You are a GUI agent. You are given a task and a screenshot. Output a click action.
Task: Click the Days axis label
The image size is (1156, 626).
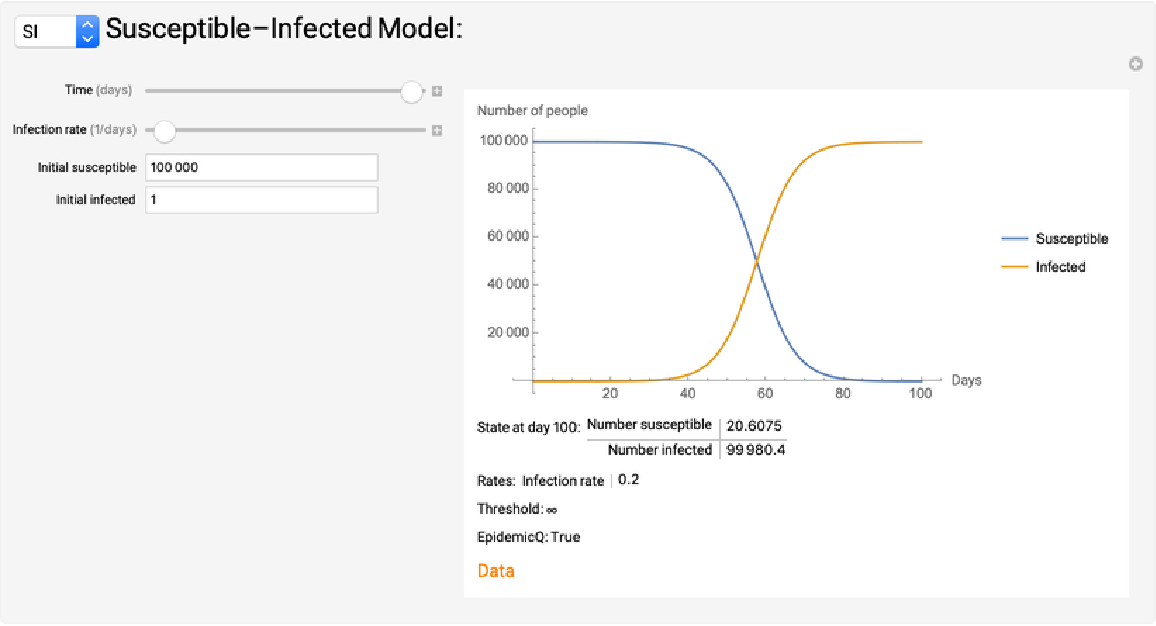[966, 381]
